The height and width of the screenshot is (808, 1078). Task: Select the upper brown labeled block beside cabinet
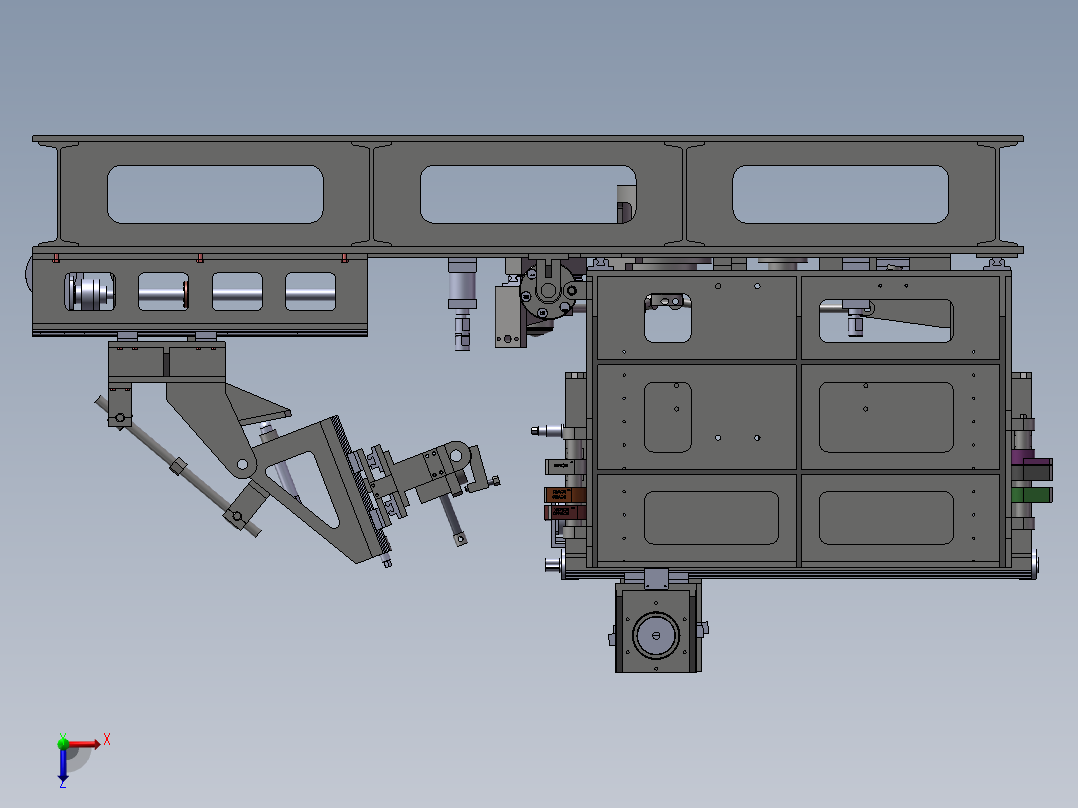[x=565, y=494]
